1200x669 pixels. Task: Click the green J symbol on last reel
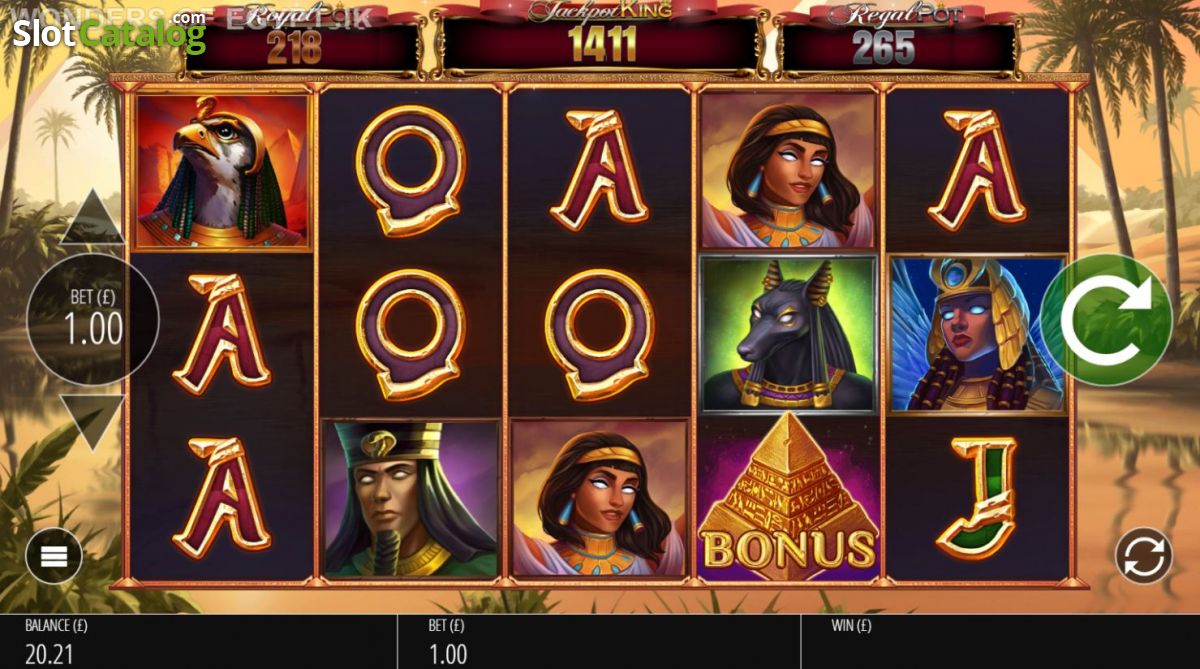point(976,498)
